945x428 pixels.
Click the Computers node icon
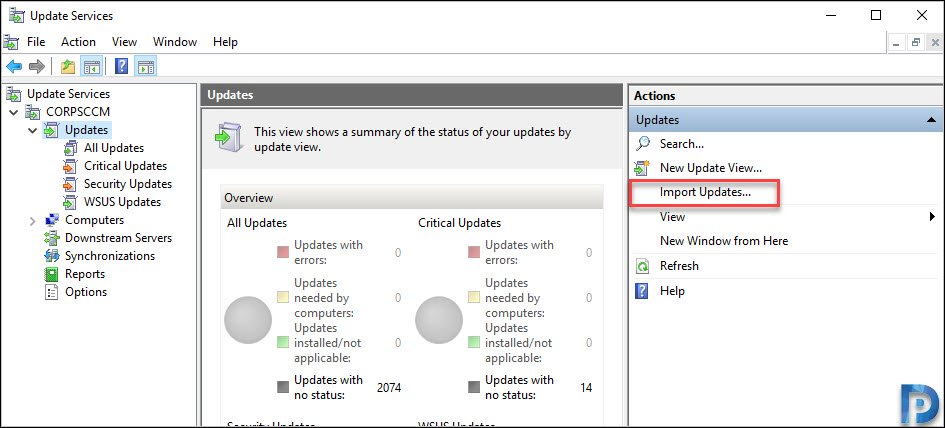pos(52,221)
